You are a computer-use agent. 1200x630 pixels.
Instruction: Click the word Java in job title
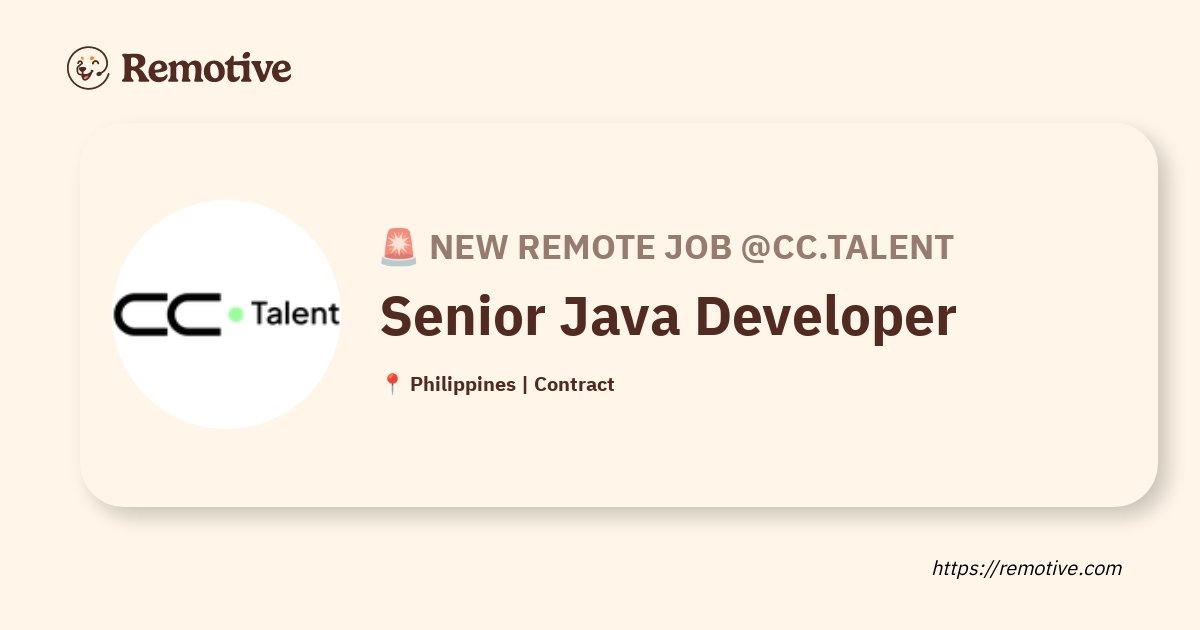click(620, 317)
